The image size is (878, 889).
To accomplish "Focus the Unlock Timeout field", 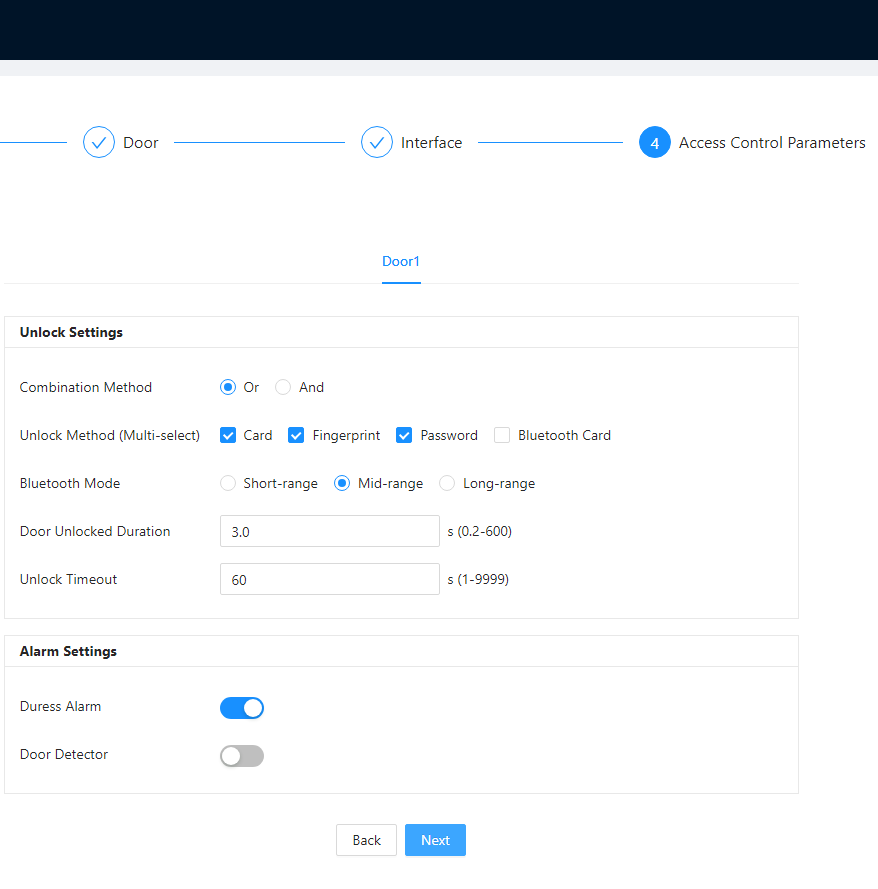I will (330, 579).
